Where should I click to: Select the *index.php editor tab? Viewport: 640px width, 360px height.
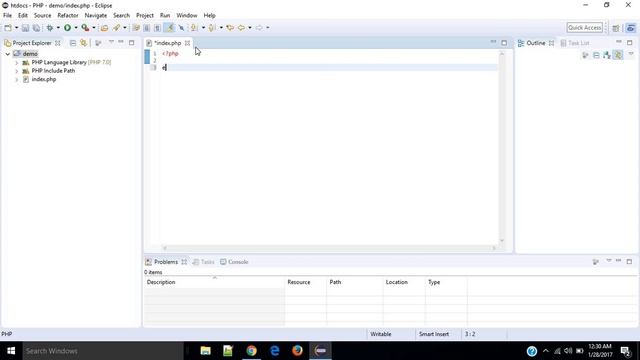tap(167, 43)
